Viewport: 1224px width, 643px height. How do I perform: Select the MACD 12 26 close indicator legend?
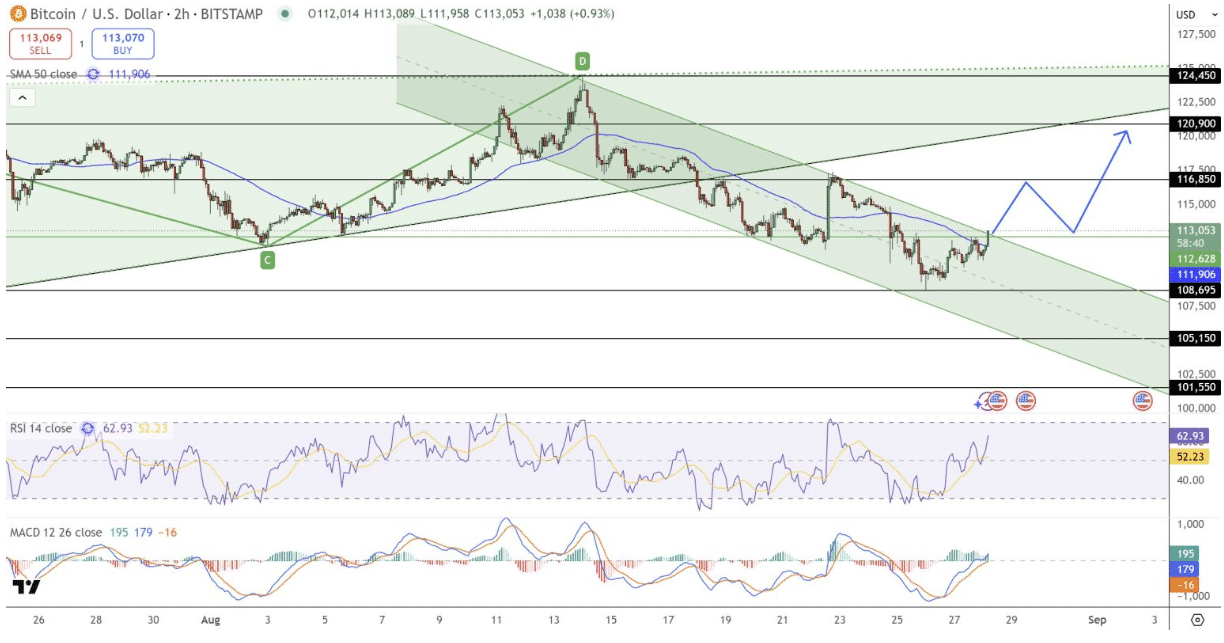pyautogui.click(x=55, y=533)
